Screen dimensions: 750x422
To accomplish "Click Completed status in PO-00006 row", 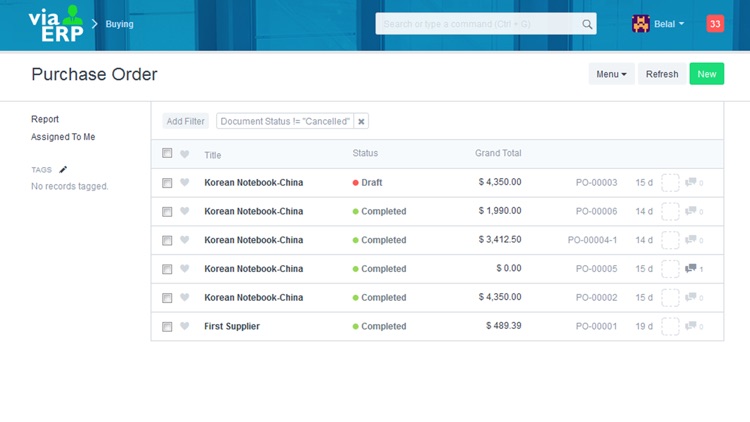I will tap(379, 211).
